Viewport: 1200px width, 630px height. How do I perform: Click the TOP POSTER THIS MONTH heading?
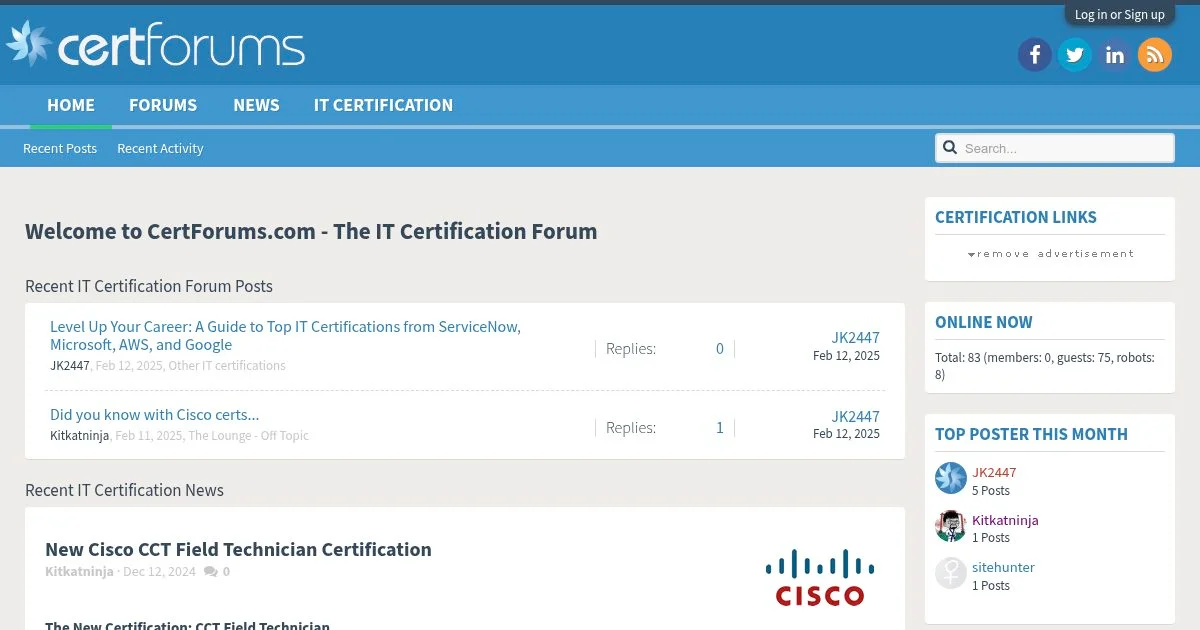(1031, 434)
